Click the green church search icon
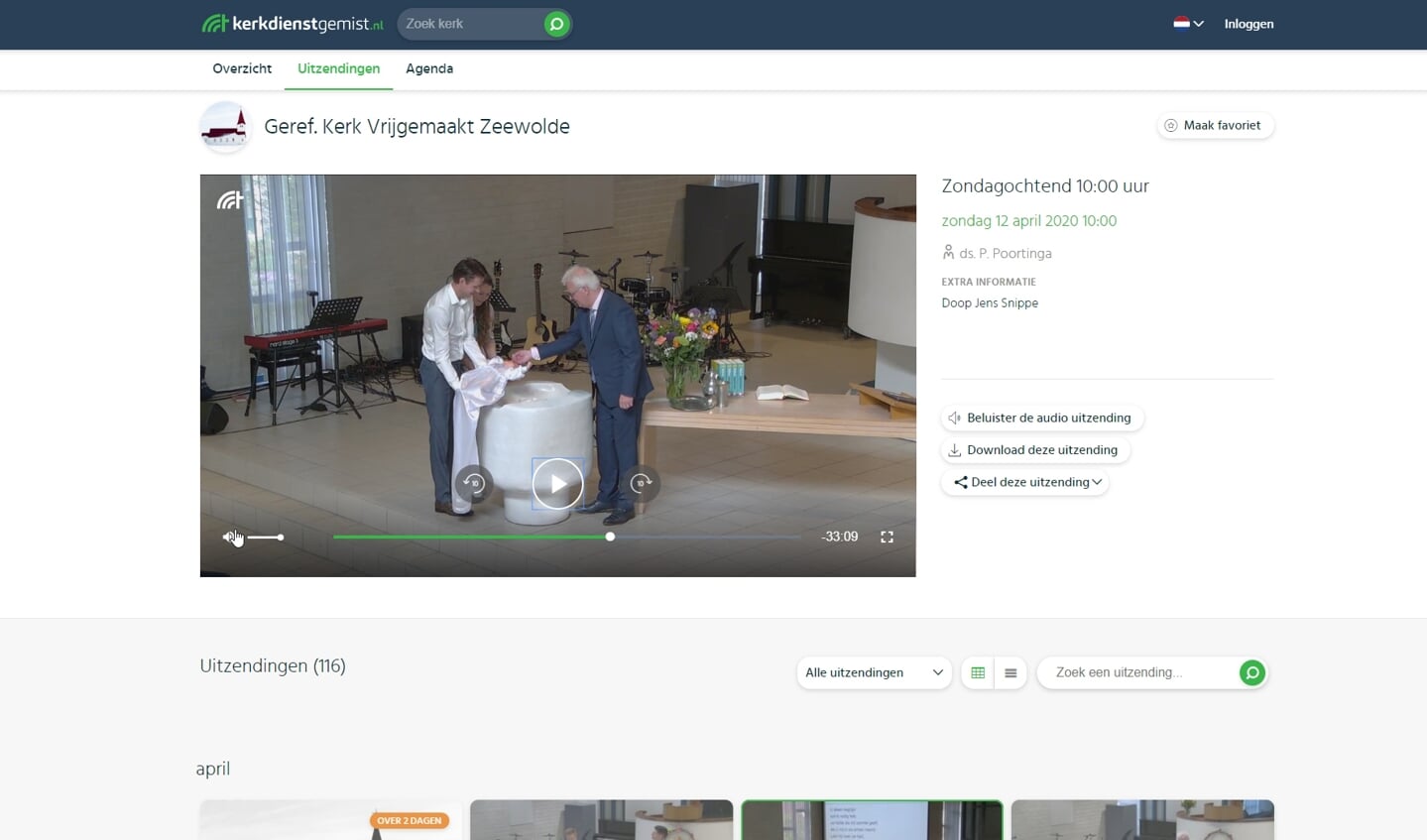Image resolution: width=1427 pixels, height=840 pixels. click(557, 24)
